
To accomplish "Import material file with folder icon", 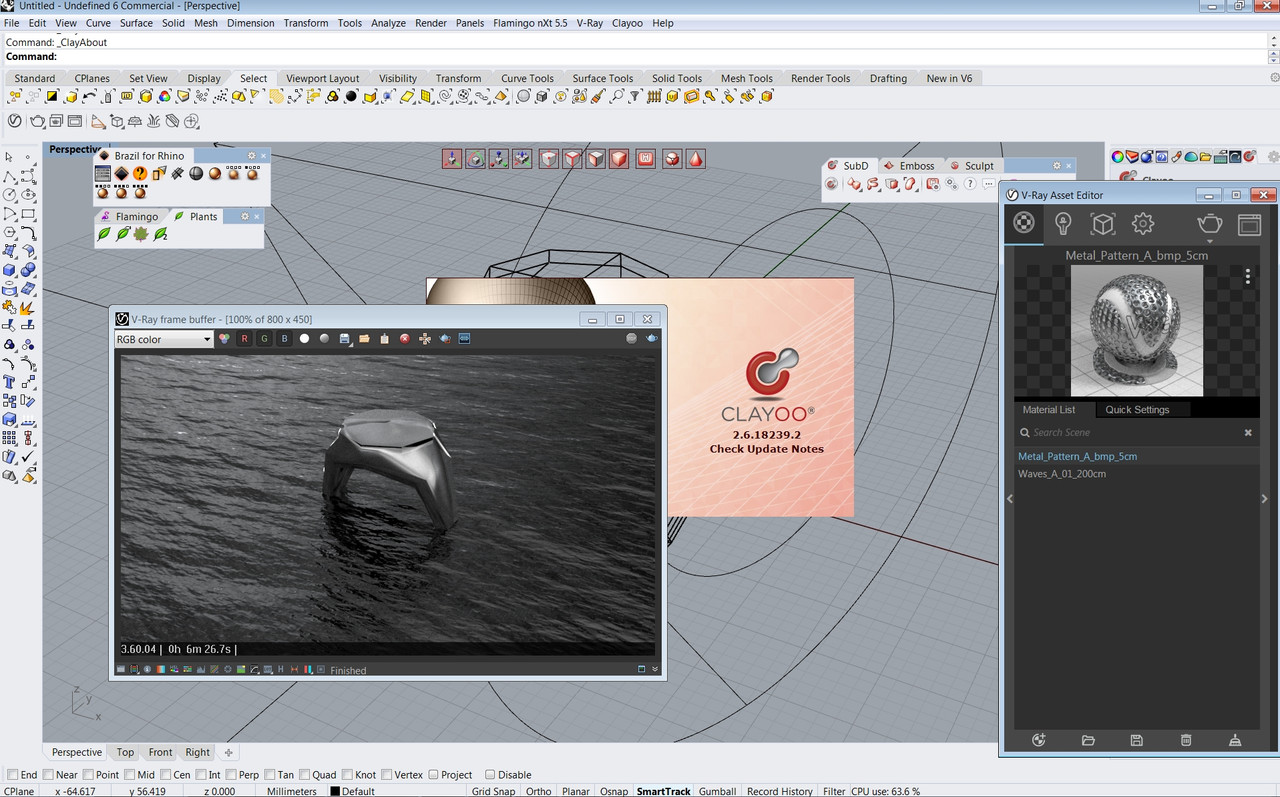I will [x=1088, y=740].
